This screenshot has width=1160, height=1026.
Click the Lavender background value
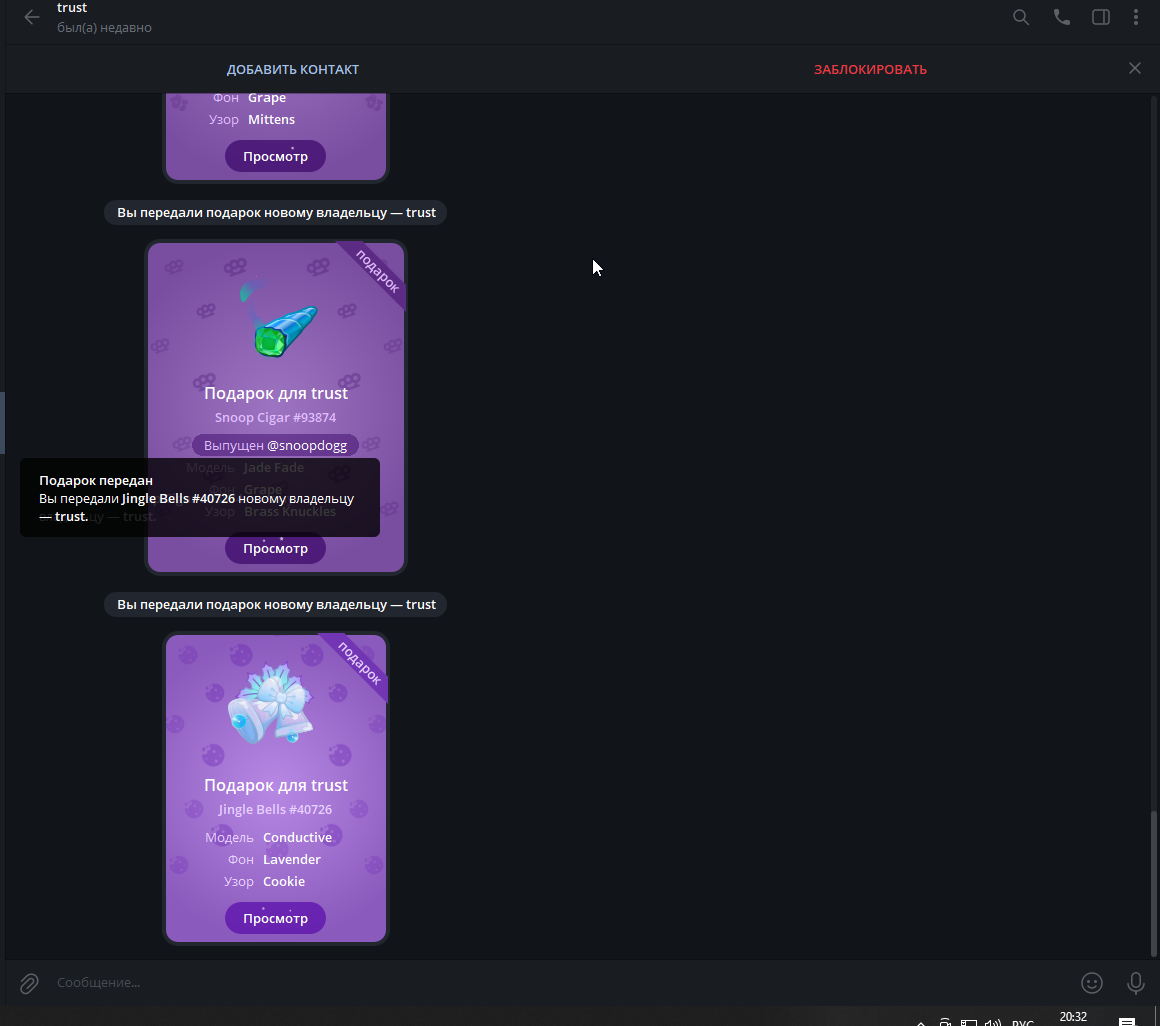(291, 860)
